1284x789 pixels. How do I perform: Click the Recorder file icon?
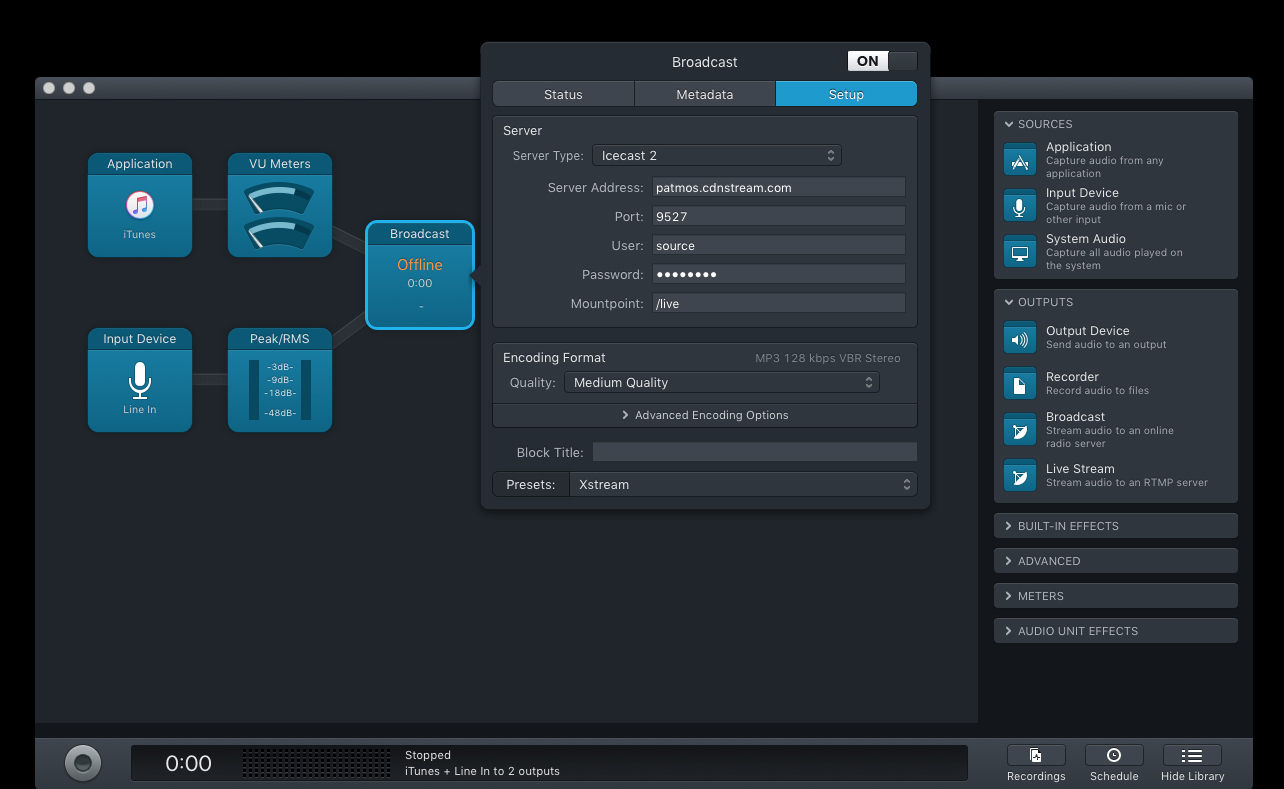[x=1020, y=384]
